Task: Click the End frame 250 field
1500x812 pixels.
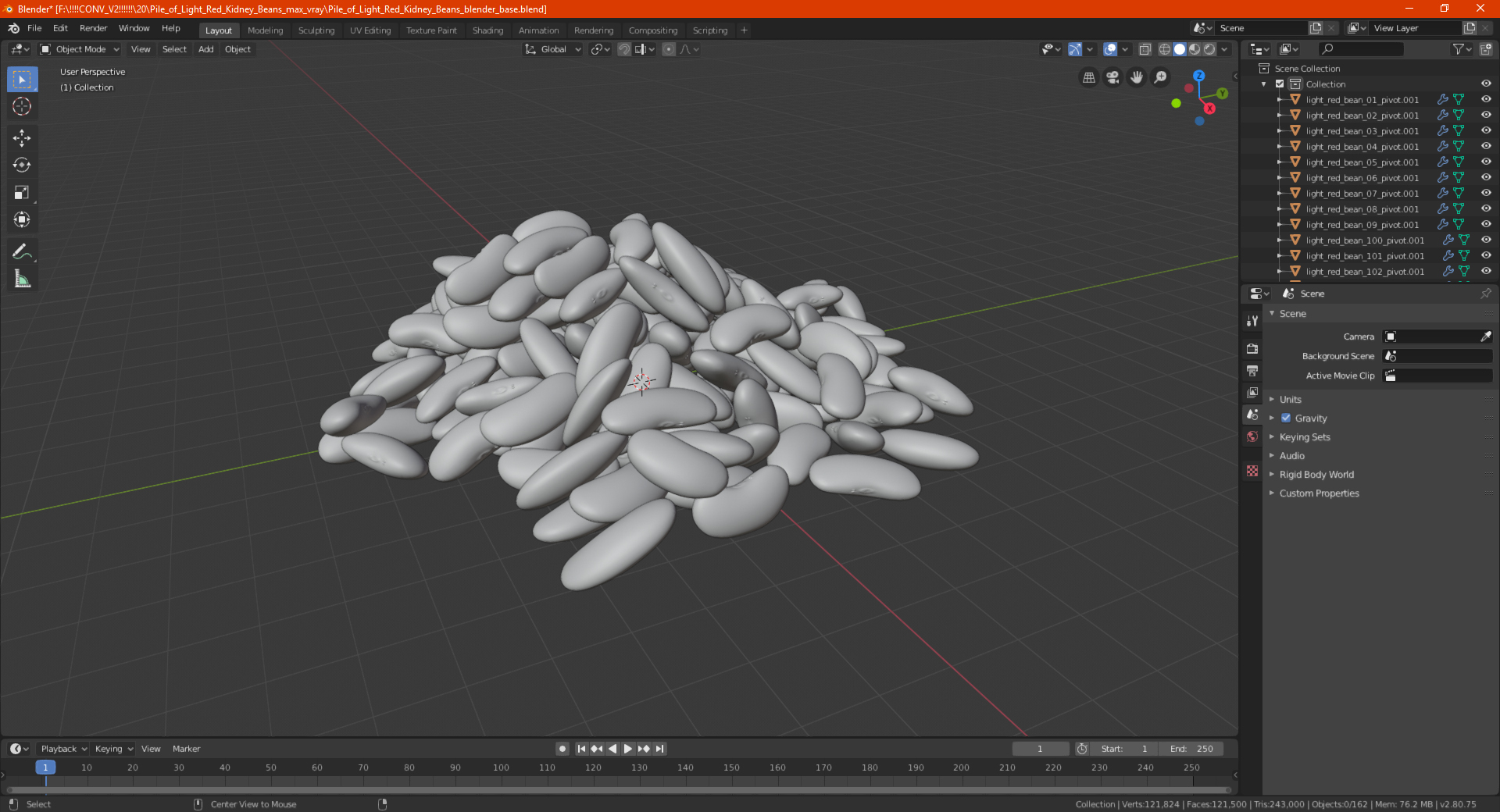Action: tap(1191, 749)
